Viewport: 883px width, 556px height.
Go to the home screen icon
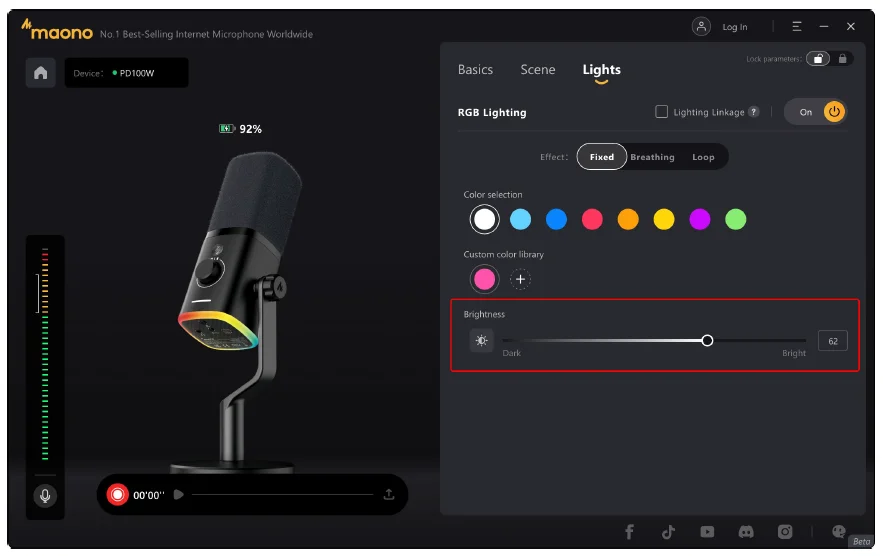(41, 73)
